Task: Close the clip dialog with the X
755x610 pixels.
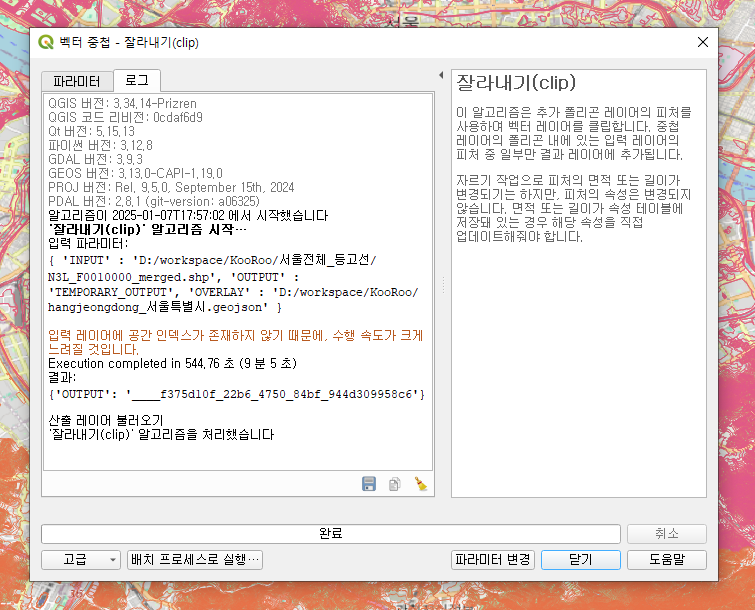Action: coord(703,42)
